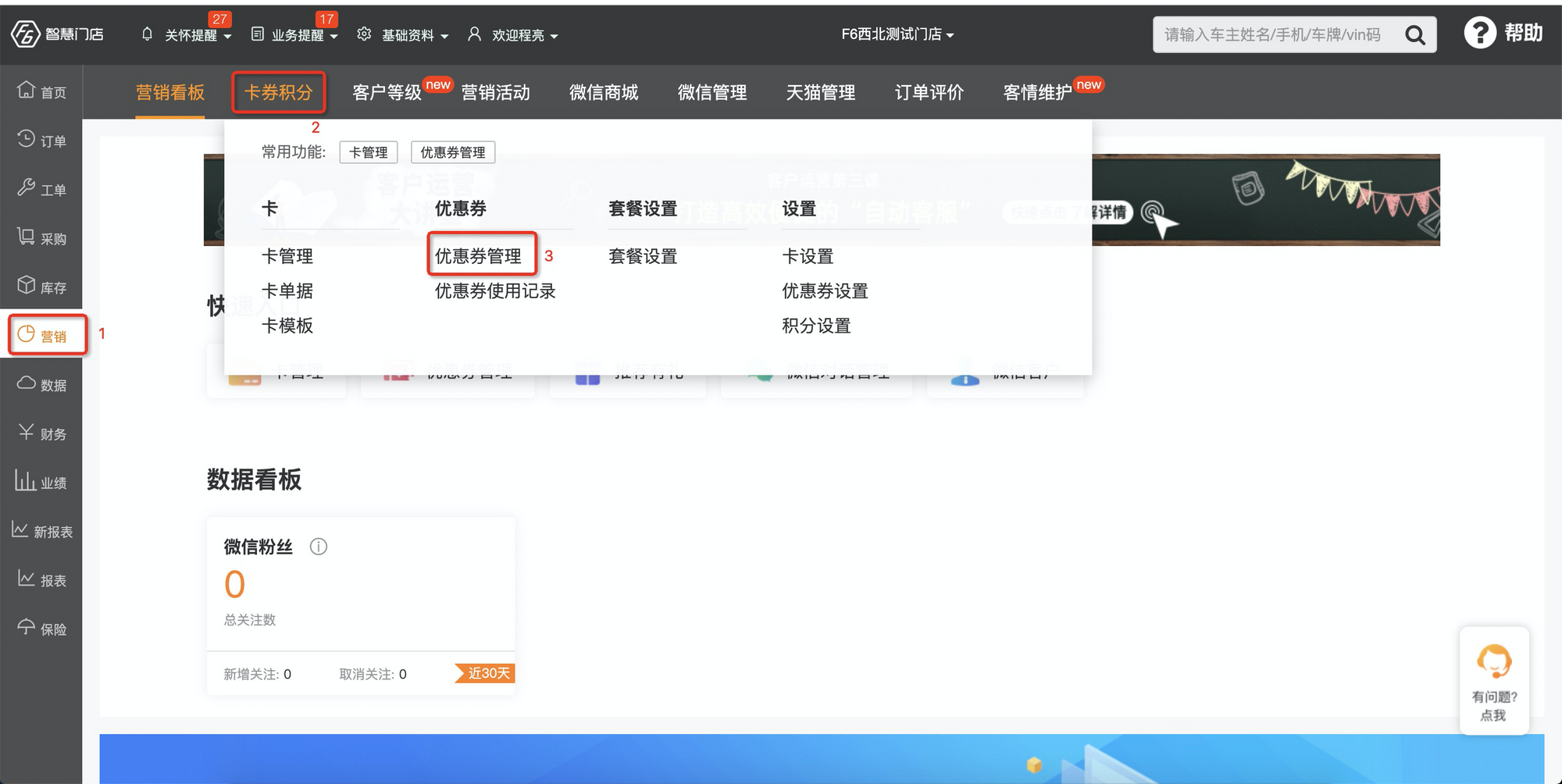
Task: Click the 新增关注: 0 text
Action: point(258,674)
